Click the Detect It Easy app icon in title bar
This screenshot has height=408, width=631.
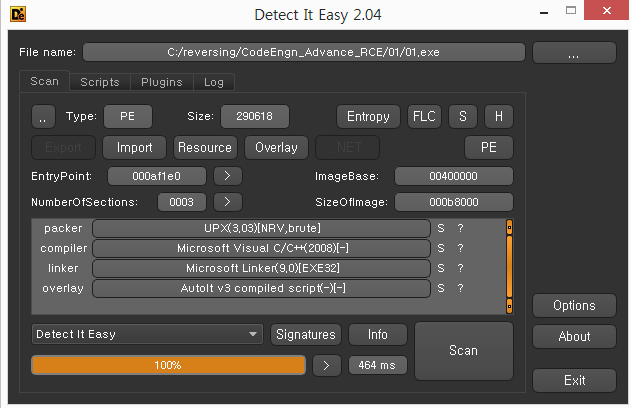coord(18,14)
